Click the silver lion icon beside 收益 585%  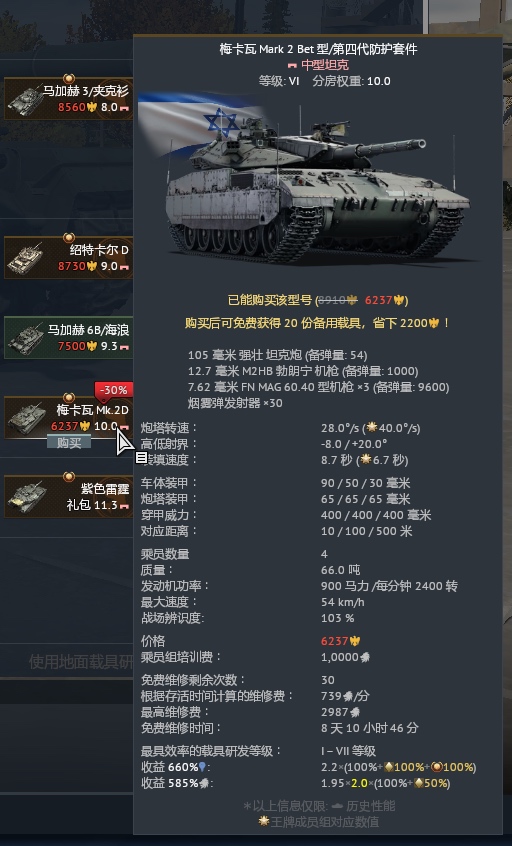pyautogui.click(x=204, y=783)
